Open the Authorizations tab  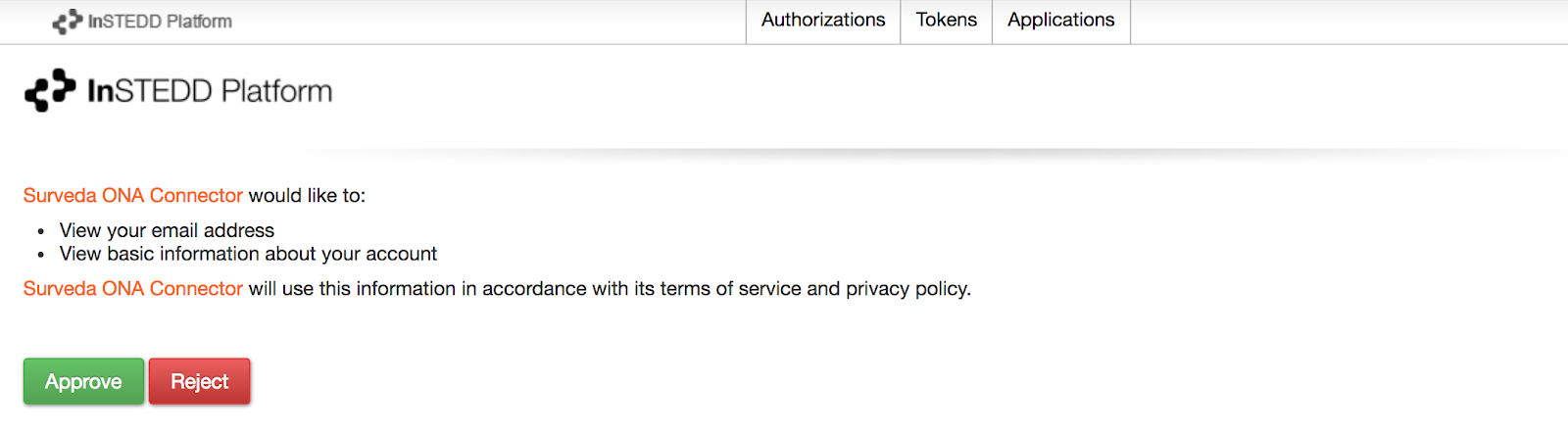pos(823,21)
